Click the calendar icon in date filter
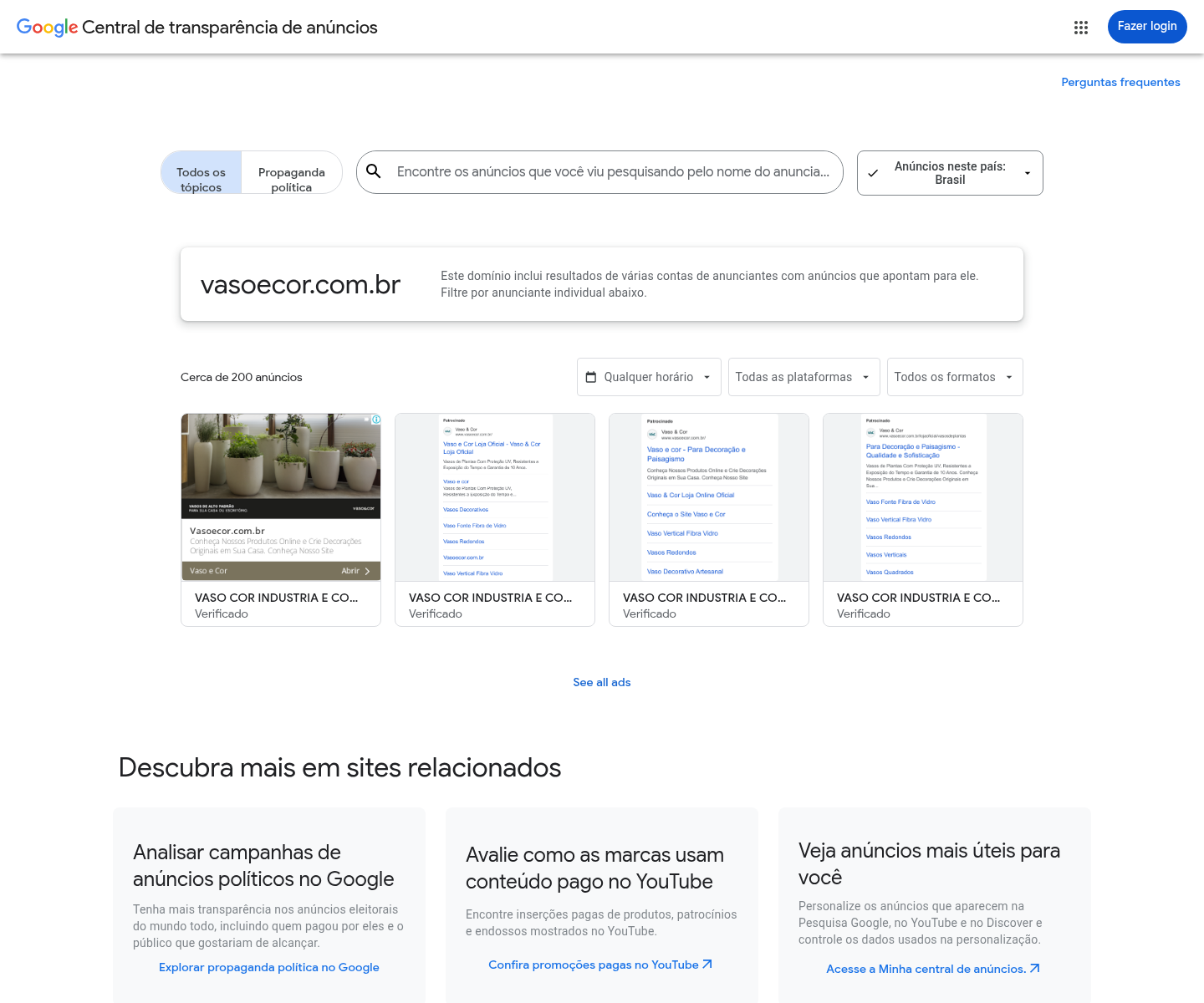The image size is (1204, 1003). 591,377
